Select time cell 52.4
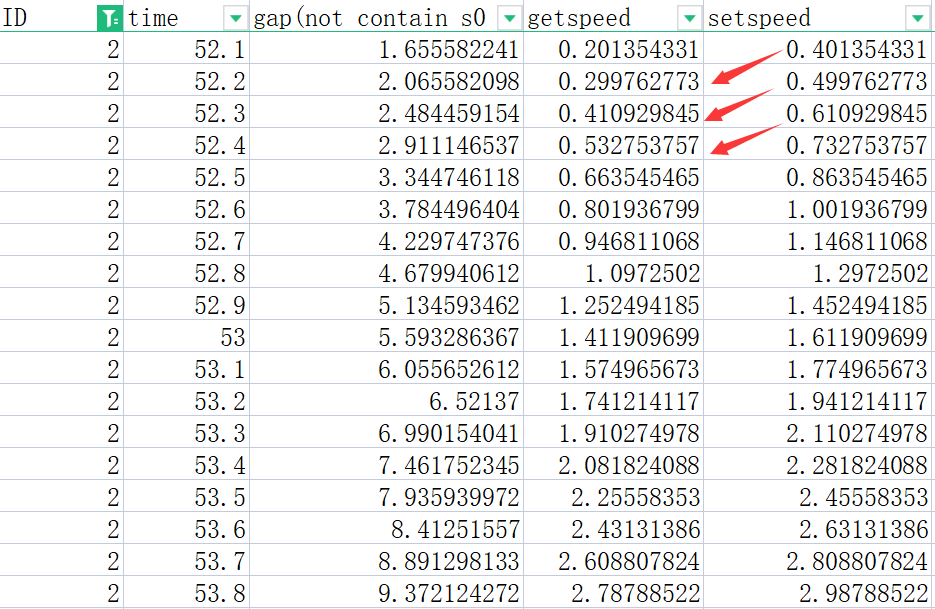 [186, 145]
